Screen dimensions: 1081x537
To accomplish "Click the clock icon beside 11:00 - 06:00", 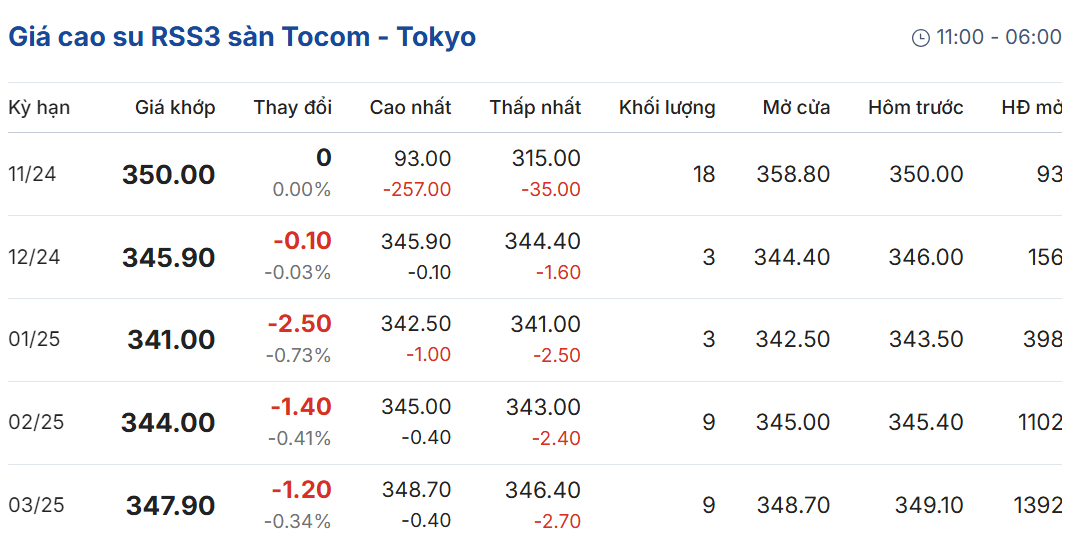I will (x=920, y=38).
